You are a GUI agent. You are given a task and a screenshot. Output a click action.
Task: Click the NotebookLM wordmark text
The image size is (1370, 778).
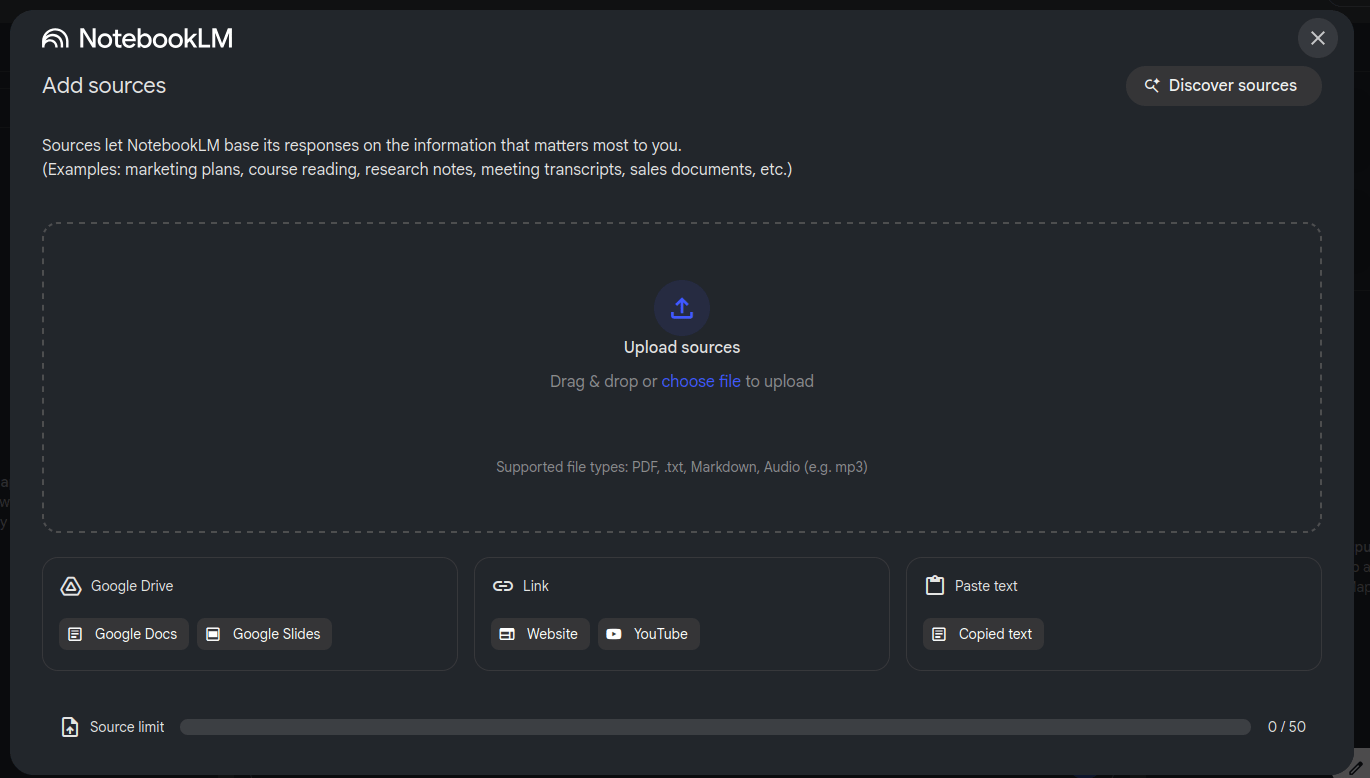click(x=156, y=38)
